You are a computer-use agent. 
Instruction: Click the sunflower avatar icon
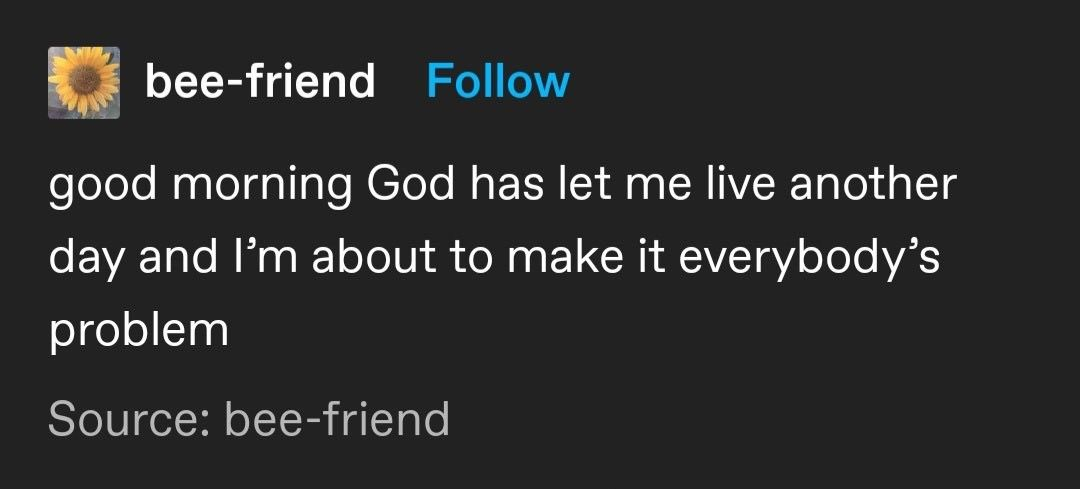[x=84, y=82]
